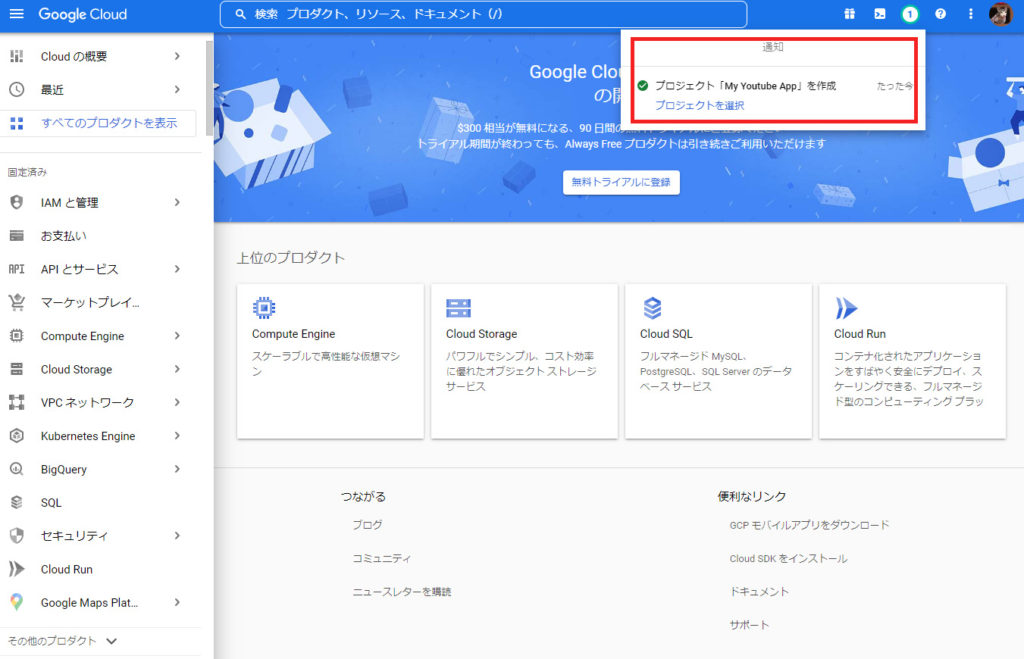
Task: Expand the Cloud の概要 submenu arrow
Action: coord(177,56)
